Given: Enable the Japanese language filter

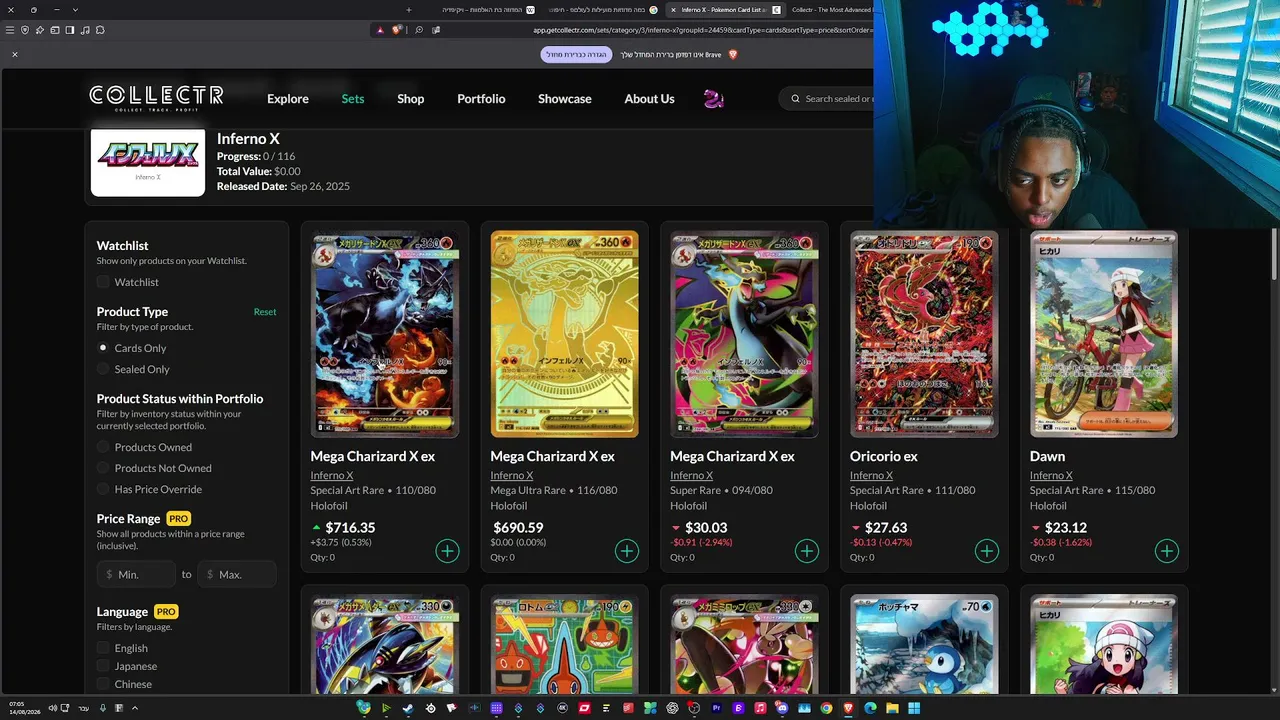Looking at the screenshot, I should pos(103,666).
